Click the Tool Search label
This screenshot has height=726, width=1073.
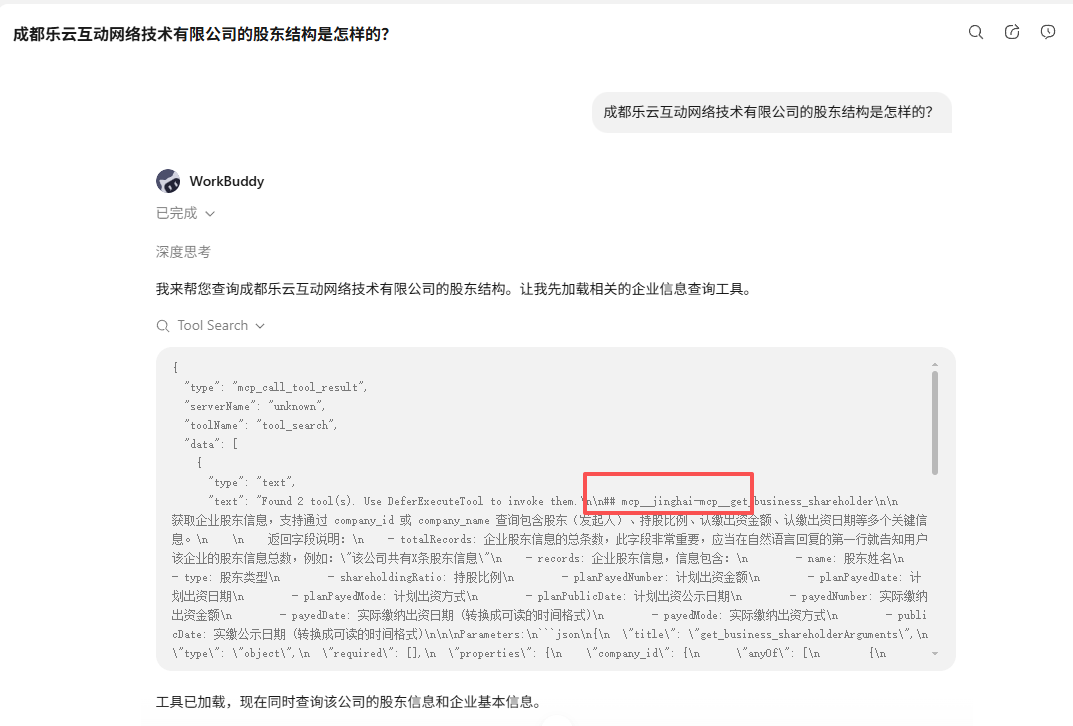pyautogui.click(x=213, y=326)
